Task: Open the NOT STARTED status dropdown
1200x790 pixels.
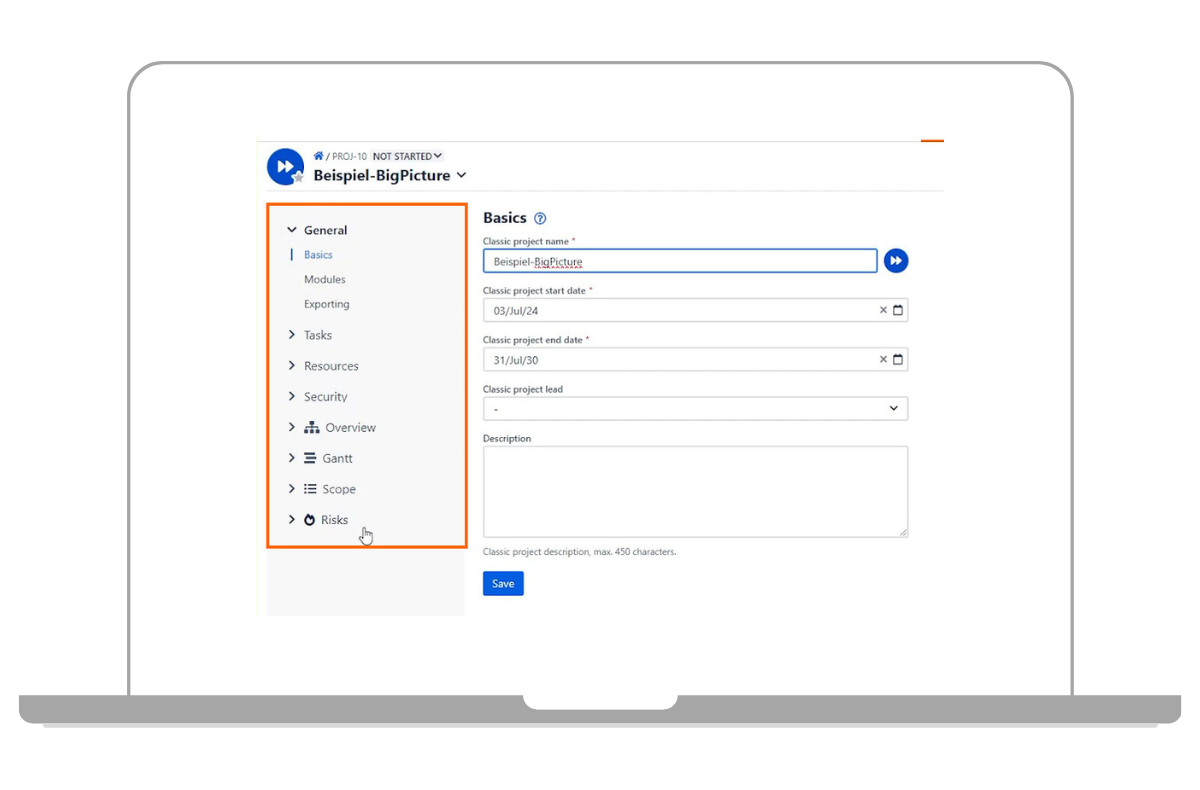Action: pos(407,156)
